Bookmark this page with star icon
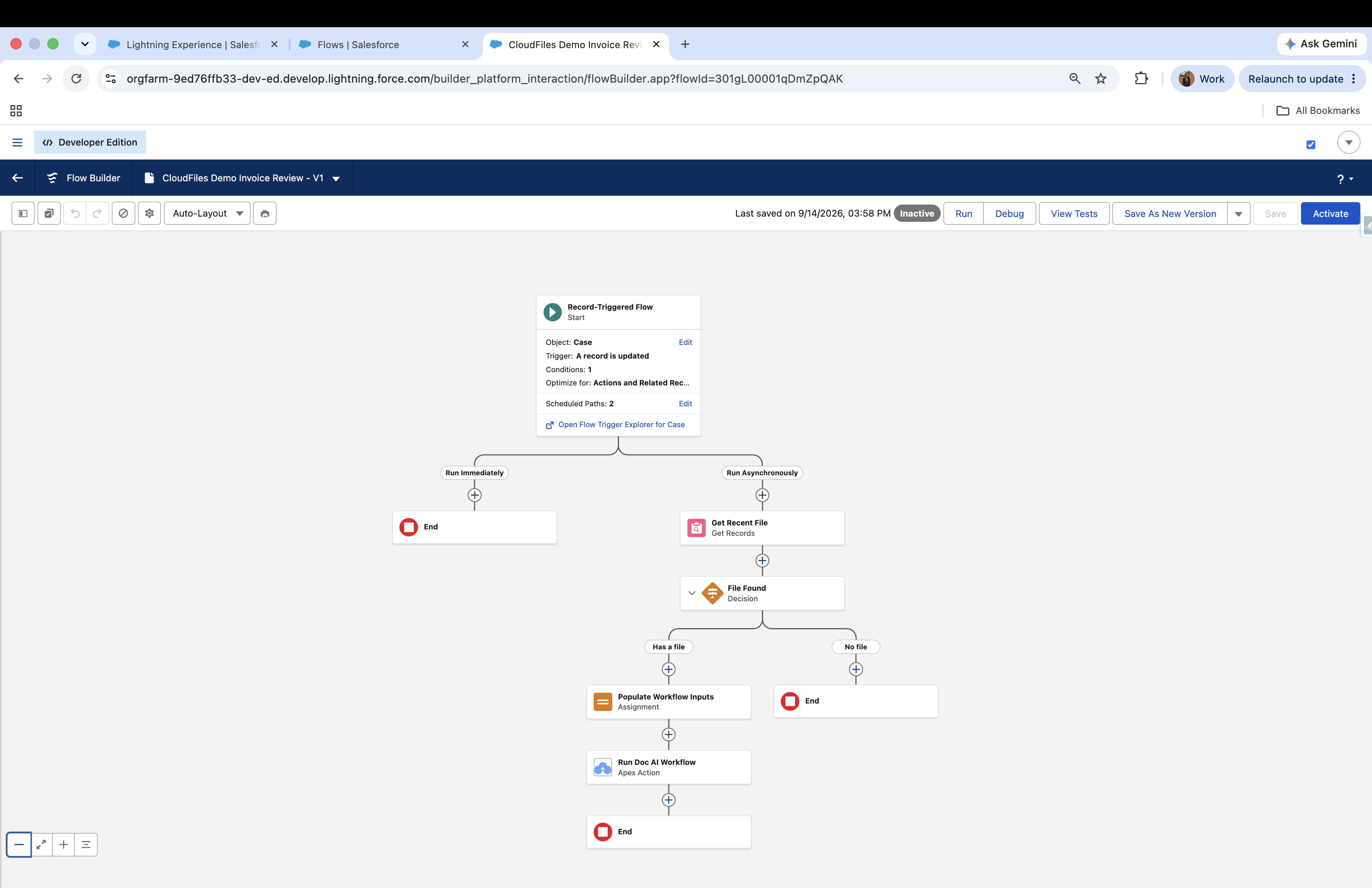1372x888 pixels. pos(1101,79)
